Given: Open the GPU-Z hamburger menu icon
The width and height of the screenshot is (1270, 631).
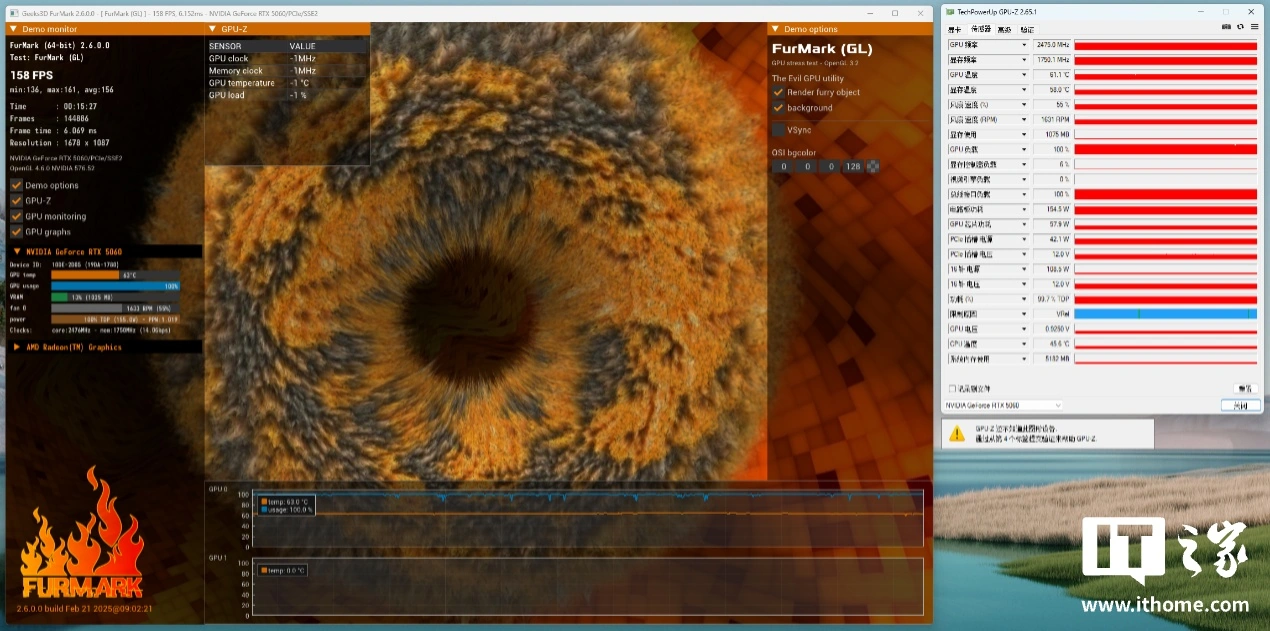Looking at the screenshot, I should click(1254, 28).
